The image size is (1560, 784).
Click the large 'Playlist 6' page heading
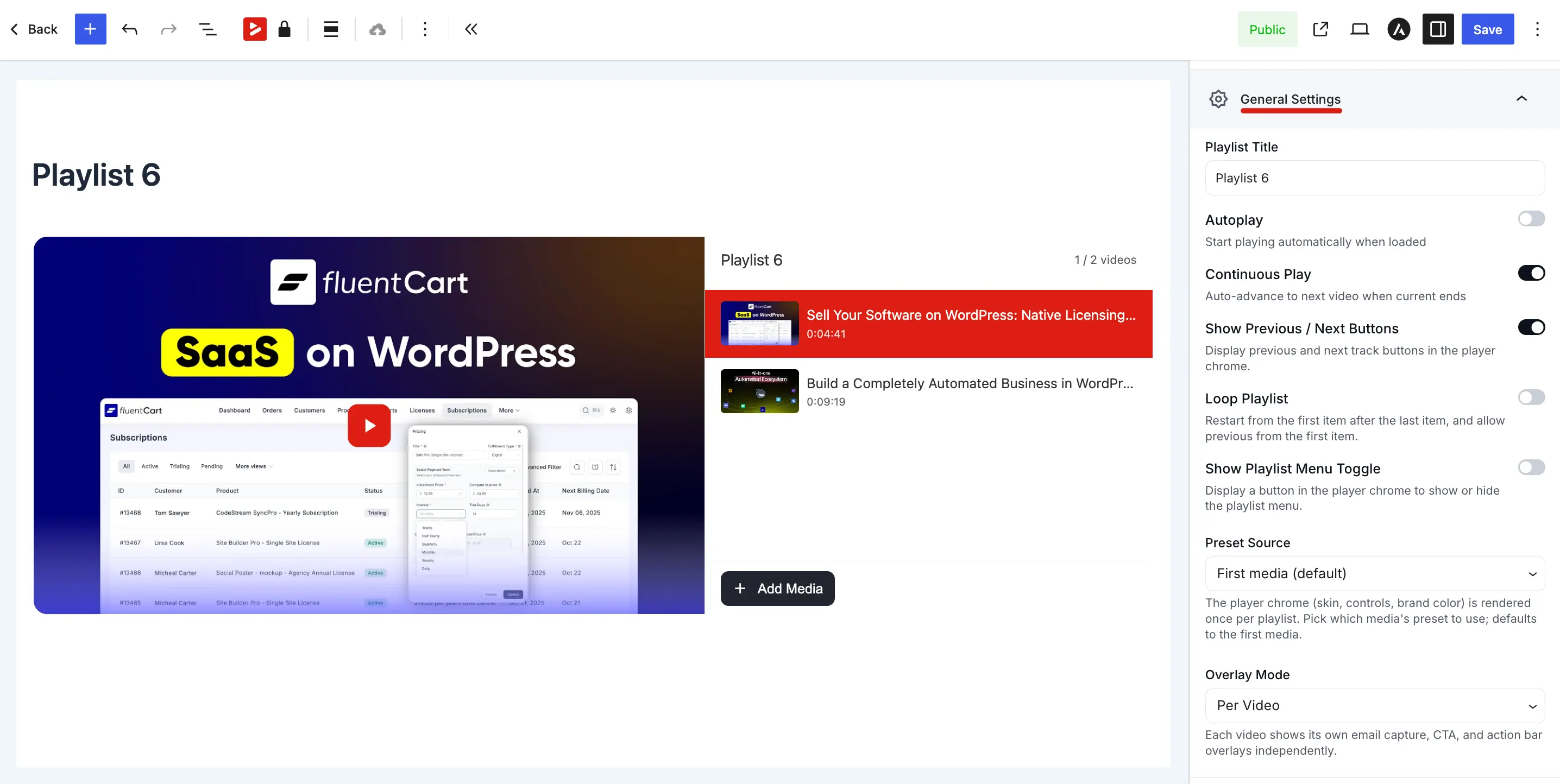pos(96,175)
